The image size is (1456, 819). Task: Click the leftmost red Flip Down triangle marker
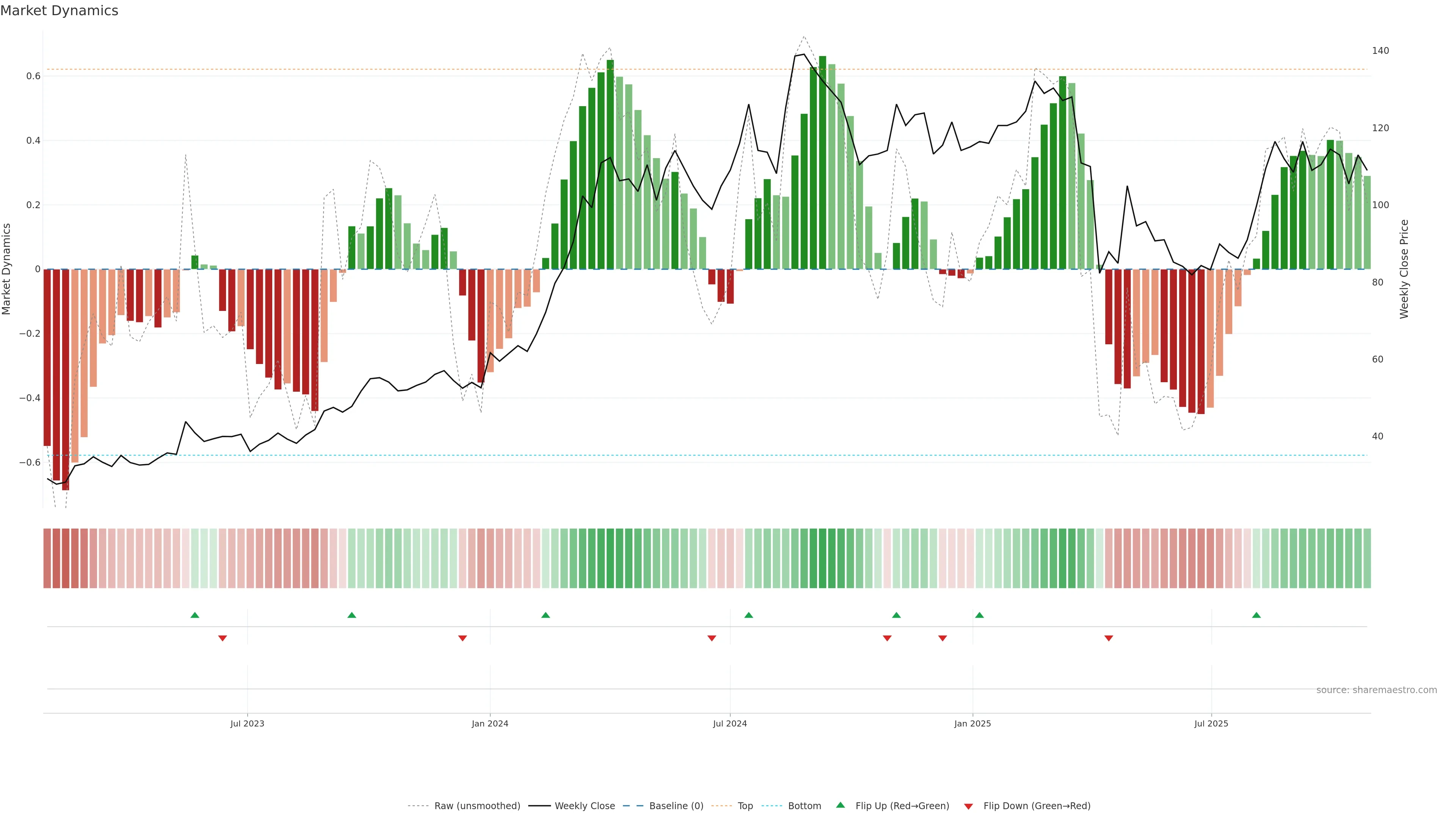point(223,638)
